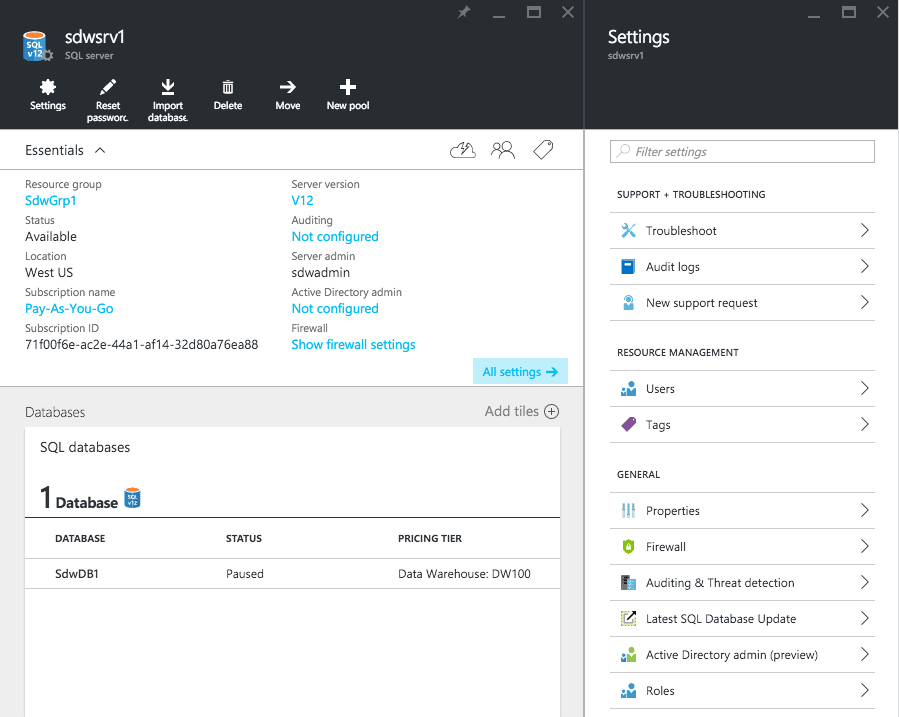Viewport: 899px width, 717px height.
Task: Click the Roles icon in Settings
Action: tap(628, 691)
